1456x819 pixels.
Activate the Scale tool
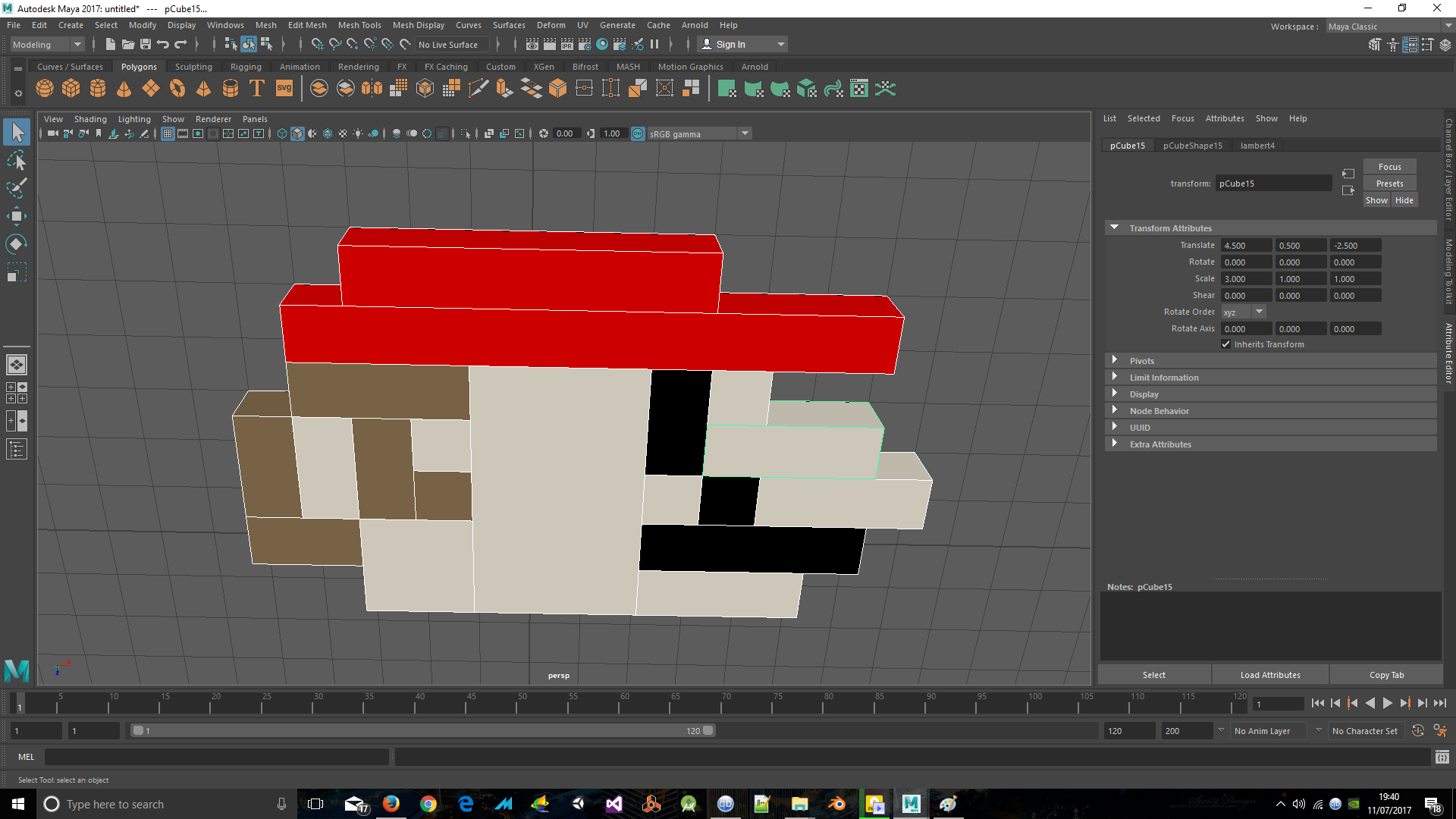click(x=16, y=271)
